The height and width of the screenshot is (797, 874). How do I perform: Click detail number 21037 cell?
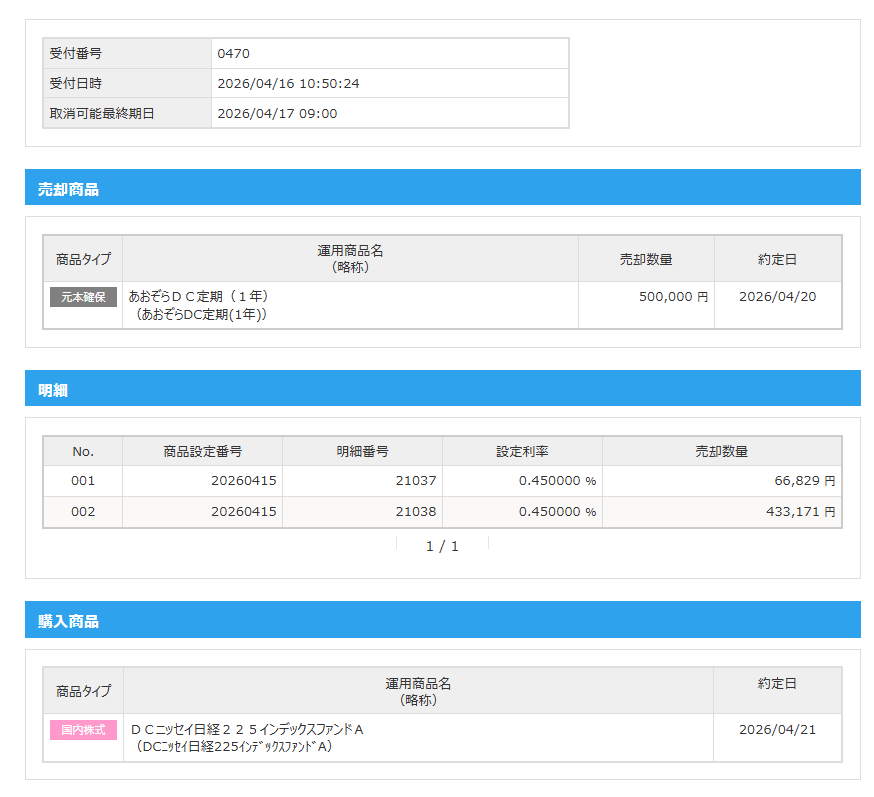coord(415,481)
